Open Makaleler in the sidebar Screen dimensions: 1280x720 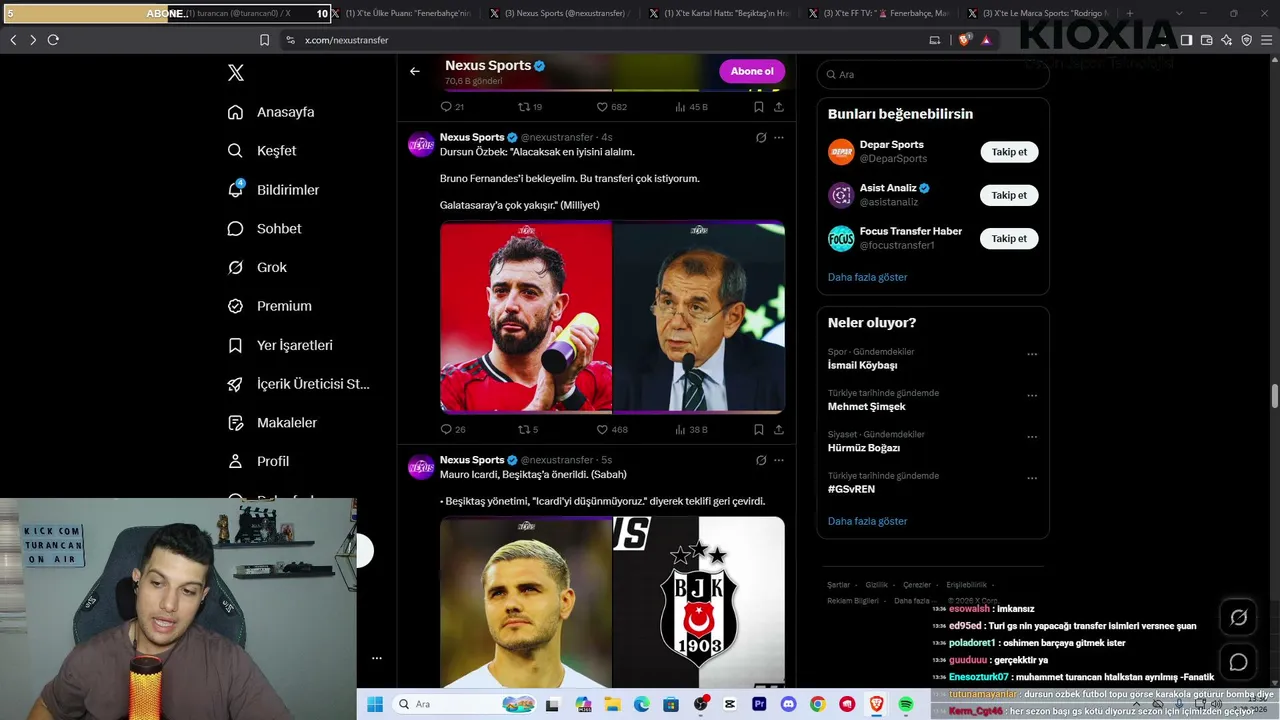coord(272,423)
